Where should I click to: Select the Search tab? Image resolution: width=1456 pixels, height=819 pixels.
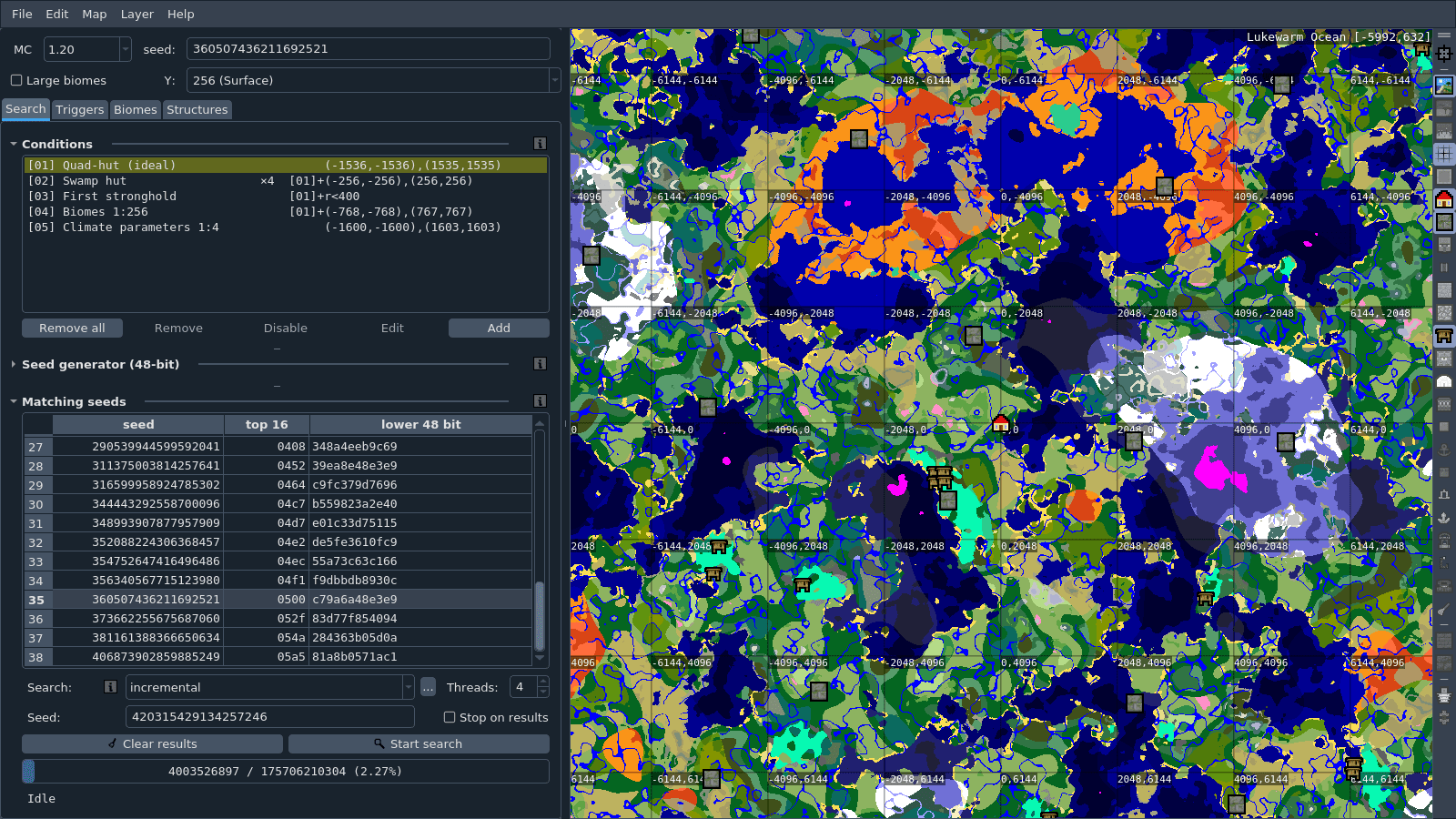tap(25, 108)
